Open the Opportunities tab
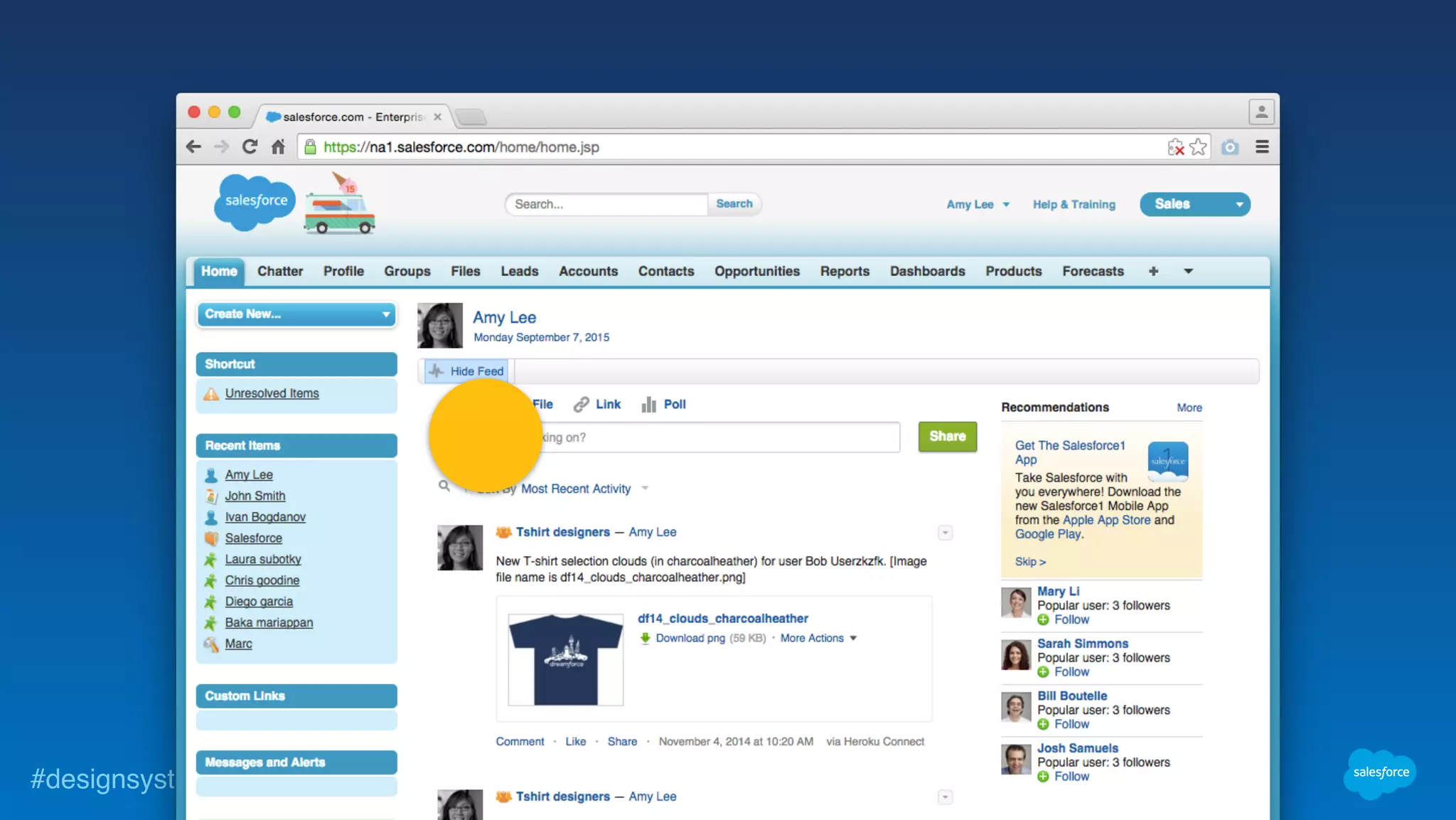Screen dimensions: 1456x820 pyautogui.click(x=756, y=272)
